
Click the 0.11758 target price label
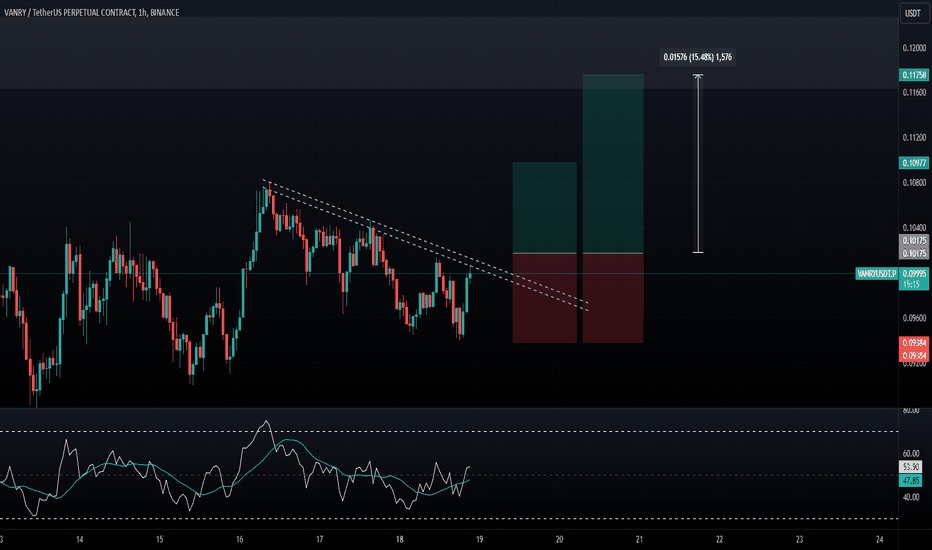pyautogui.click(x=914, y=75)
